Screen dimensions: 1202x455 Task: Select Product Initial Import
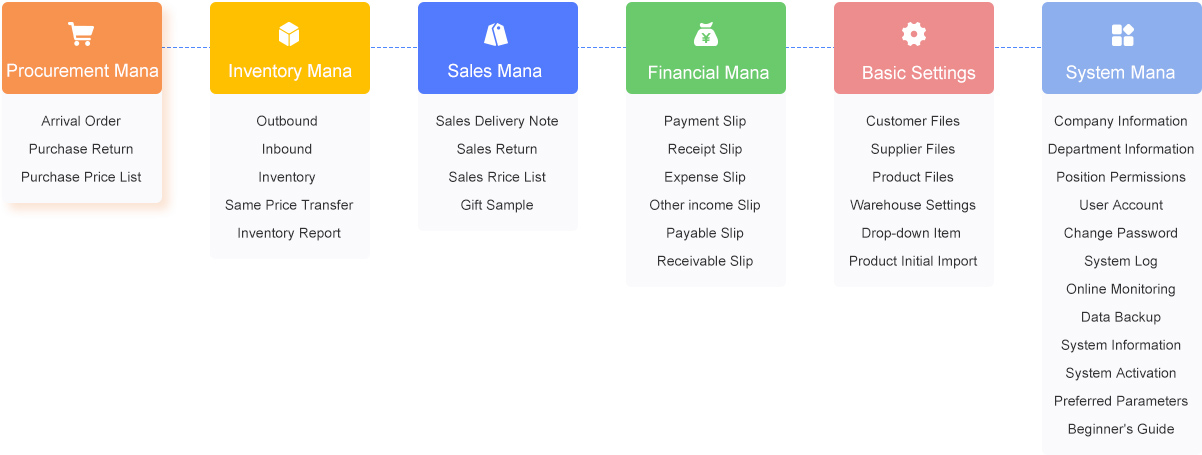(913, 261)
